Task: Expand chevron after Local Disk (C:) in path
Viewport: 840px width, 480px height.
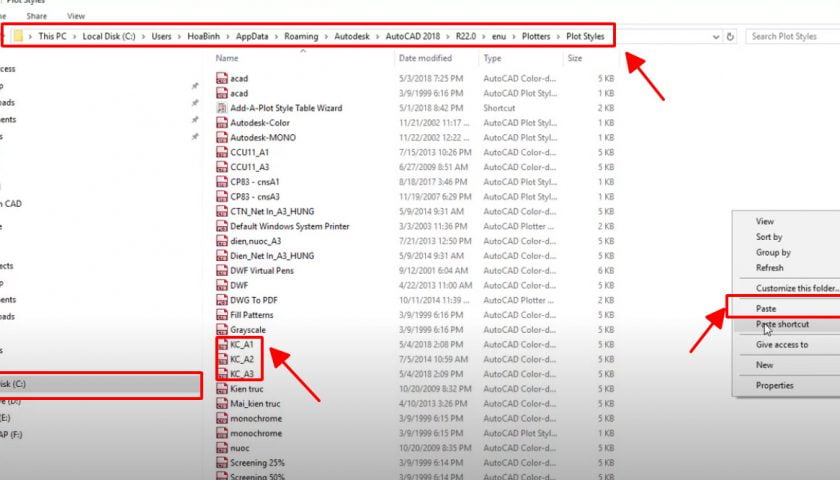Action: coord(144,36)
